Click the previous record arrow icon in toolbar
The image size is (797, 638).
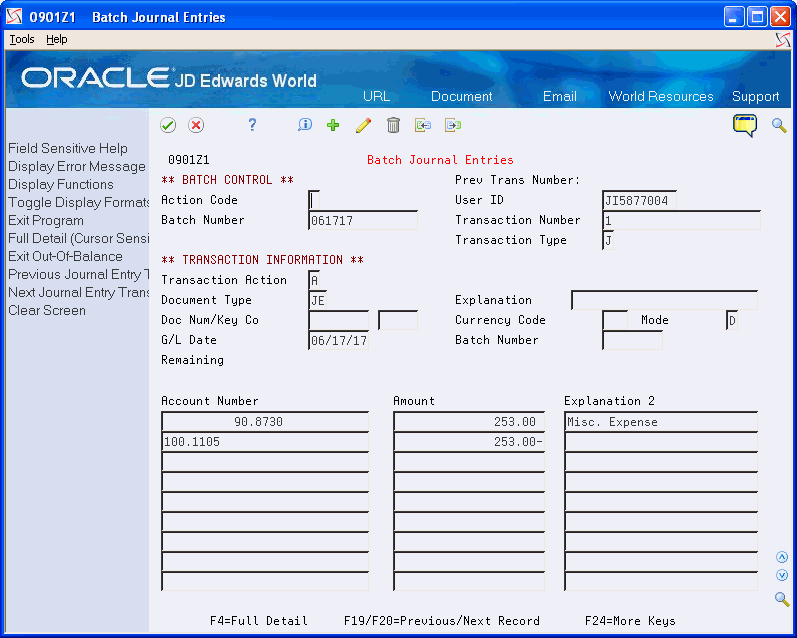(x=423, y=125)
